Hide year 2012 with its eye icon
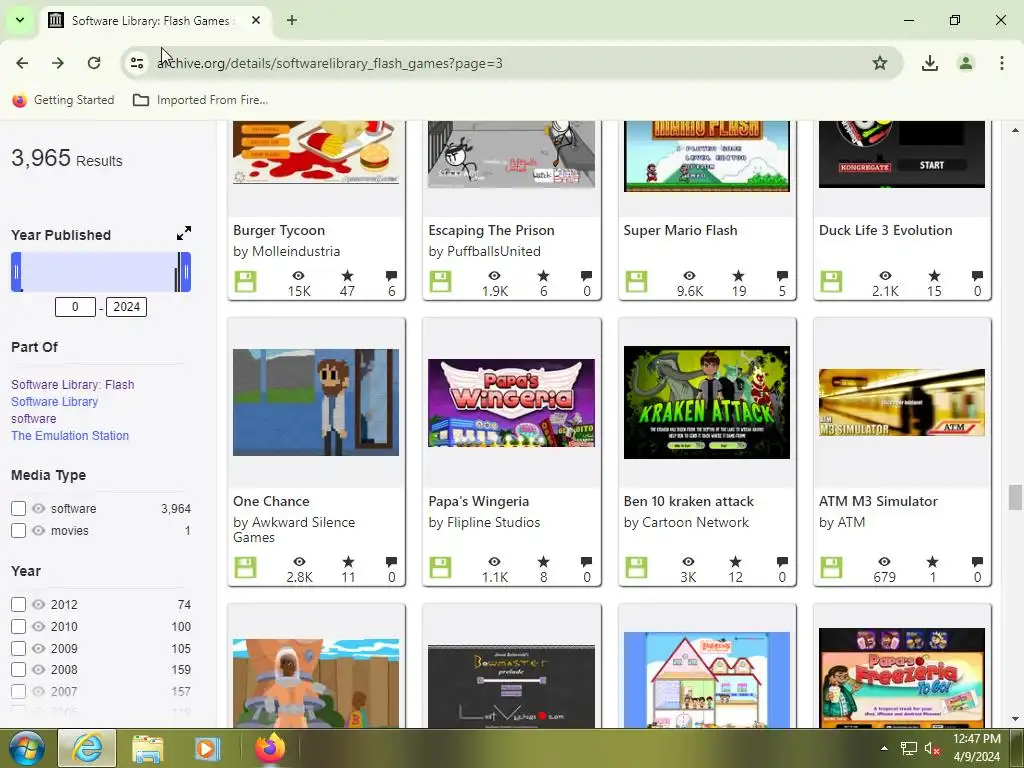Image resolution: width=1024 pixels, height=768 pixels. click(39, 605)
